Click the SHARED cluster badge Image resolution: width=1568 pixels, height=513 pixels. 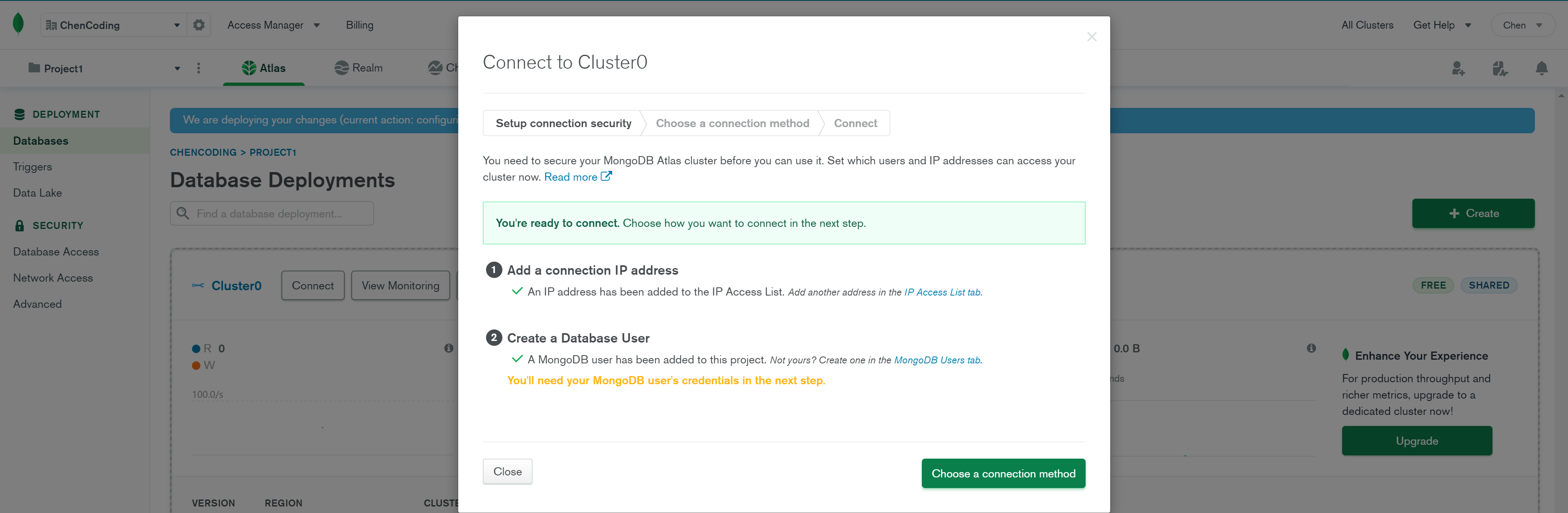click(1489, 286)
